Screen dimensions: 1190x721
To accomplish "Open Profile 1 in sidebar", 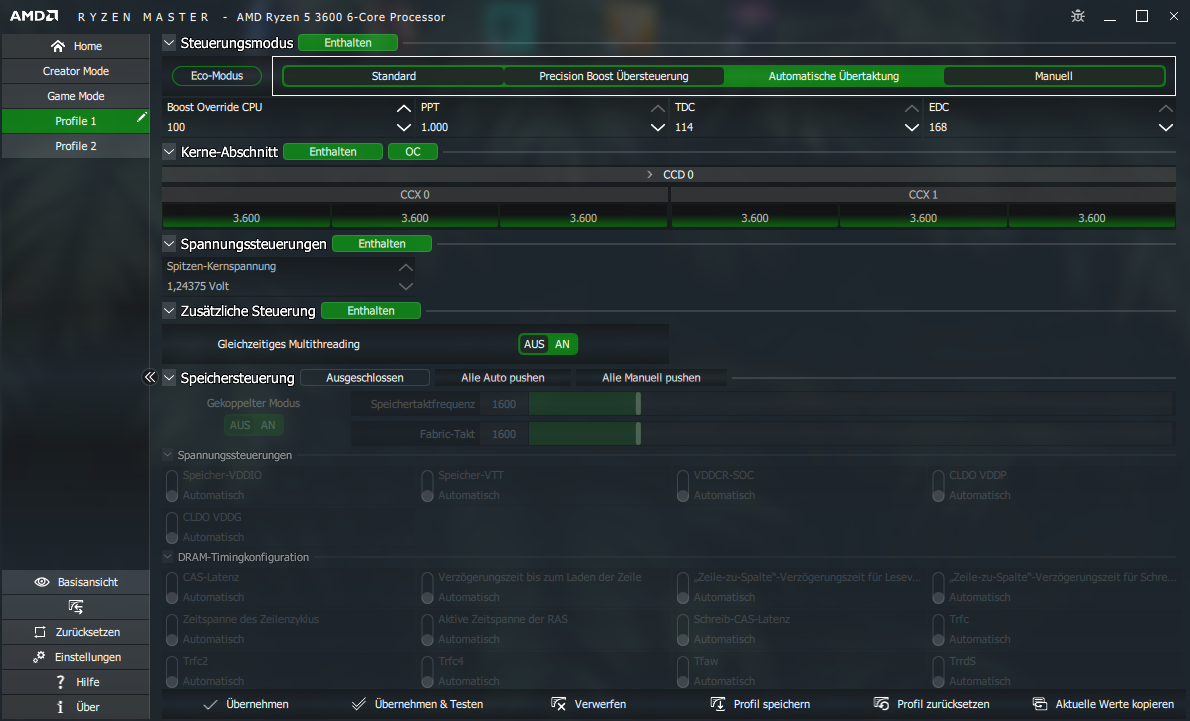I will [x=76, y=121].
